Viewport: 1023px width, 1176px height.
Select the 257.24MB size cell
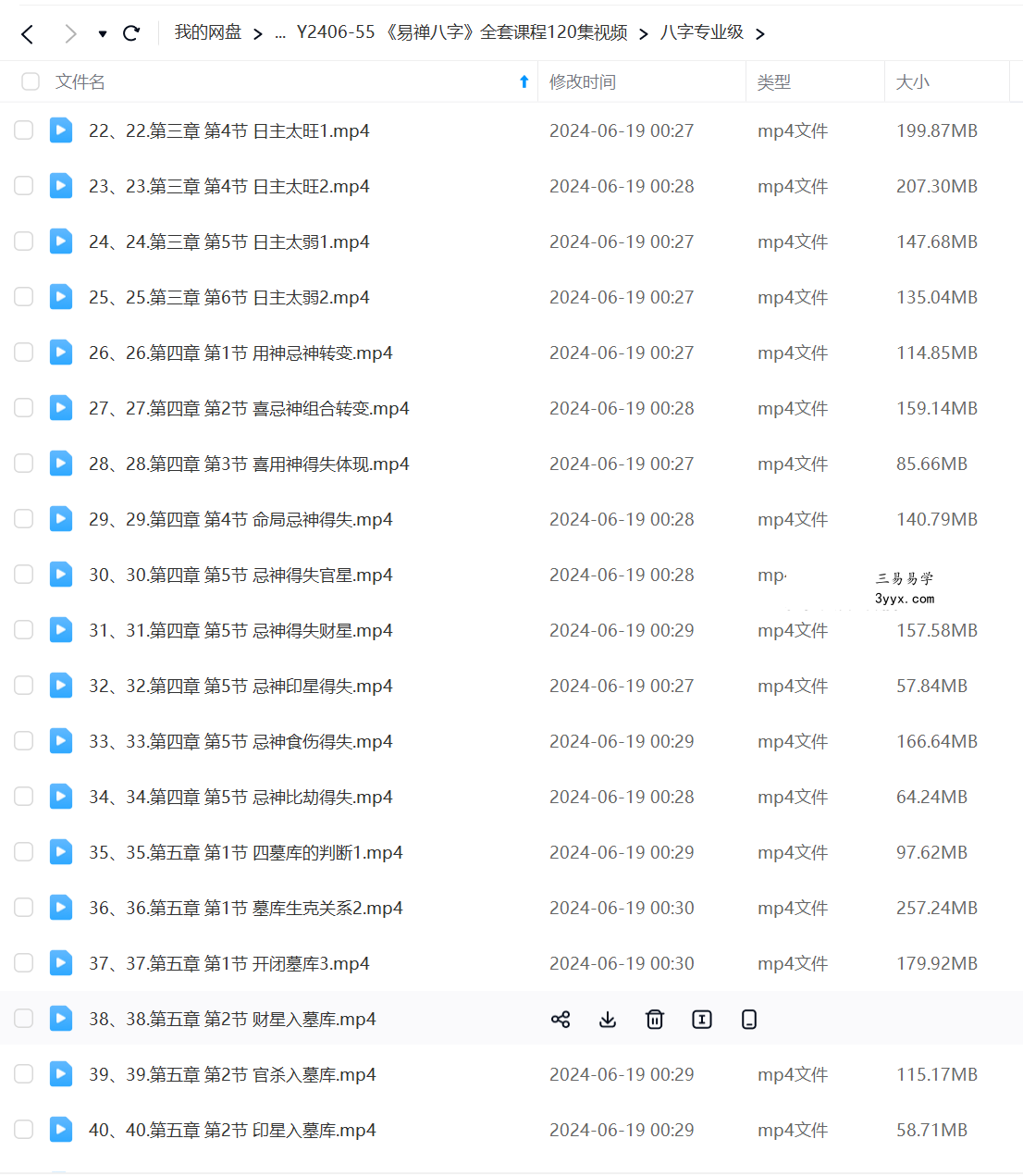937,909
